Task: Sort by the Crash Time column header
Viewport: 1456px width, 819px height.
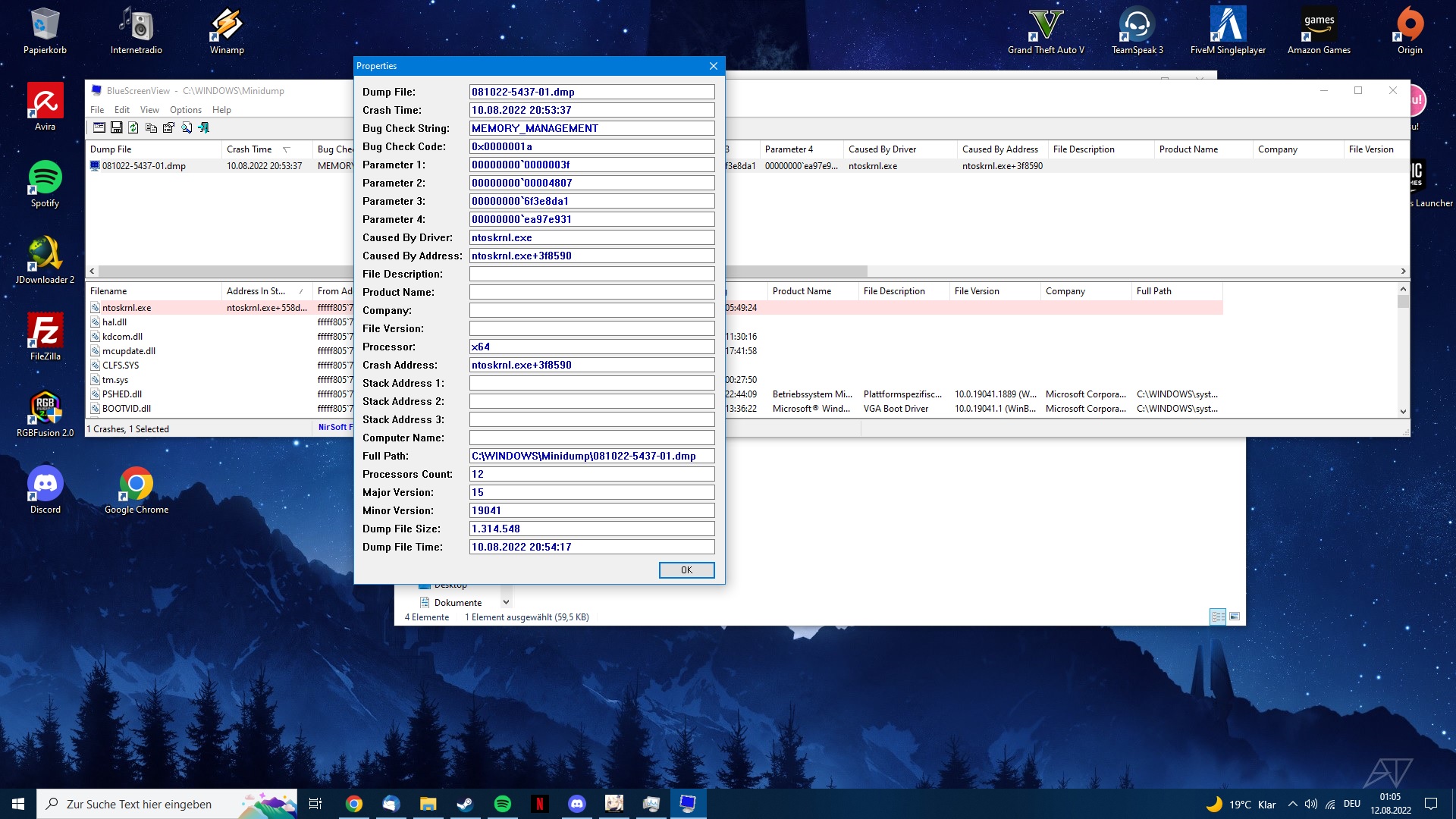Action: click(x=249, y=149)
